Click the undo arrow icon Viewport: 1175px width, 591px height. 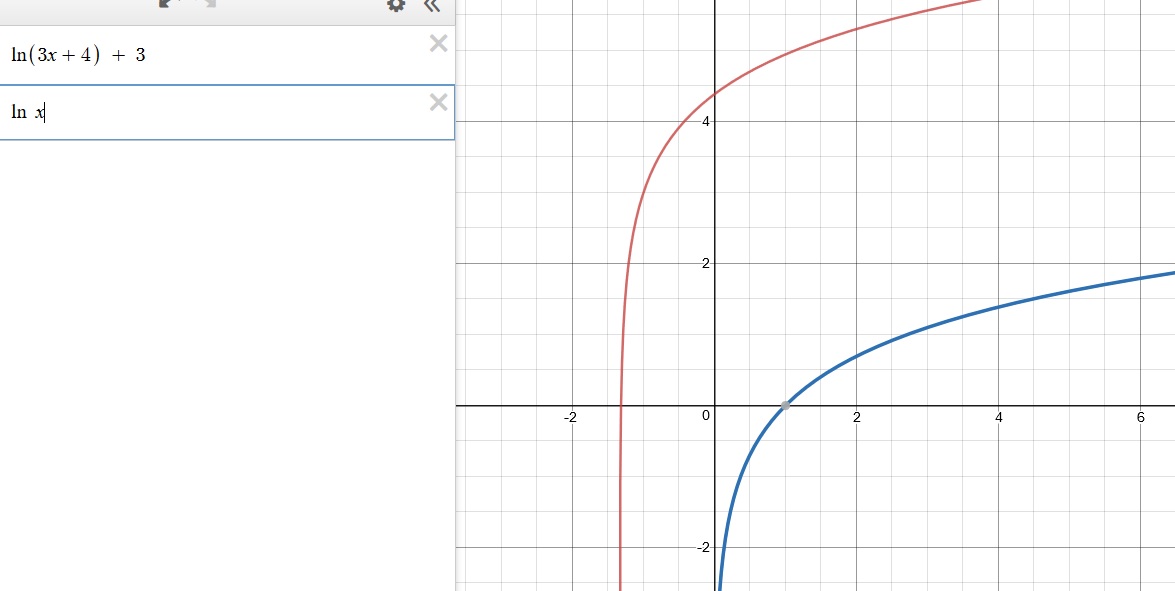[x=167, y=4]
